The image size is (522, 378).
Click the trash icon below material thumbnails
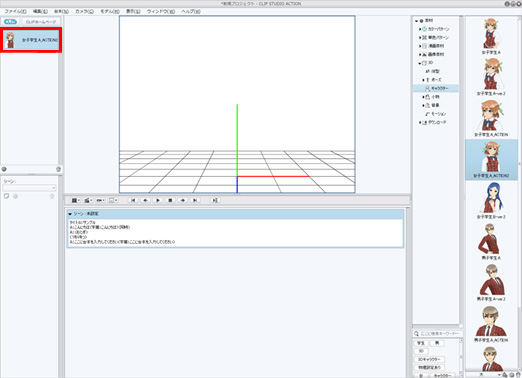518,375
